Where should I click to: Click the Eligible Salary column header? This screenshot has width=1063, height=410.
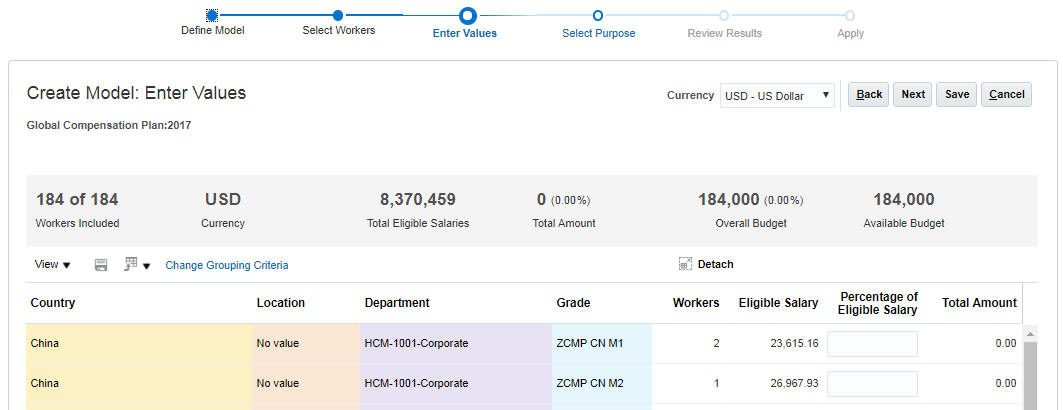click(x=778, y=302)
